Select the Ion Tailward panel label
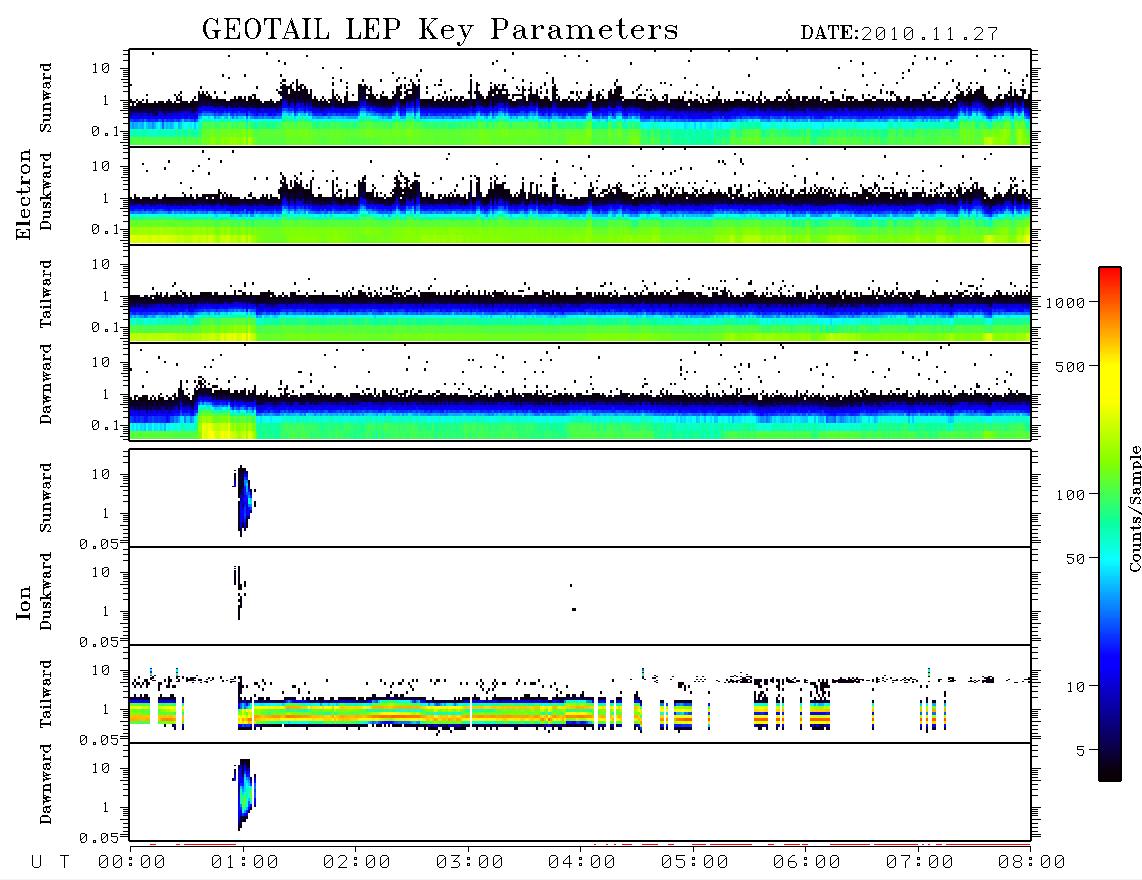The width and height of the screenshot is (1142, 880). 46,694
